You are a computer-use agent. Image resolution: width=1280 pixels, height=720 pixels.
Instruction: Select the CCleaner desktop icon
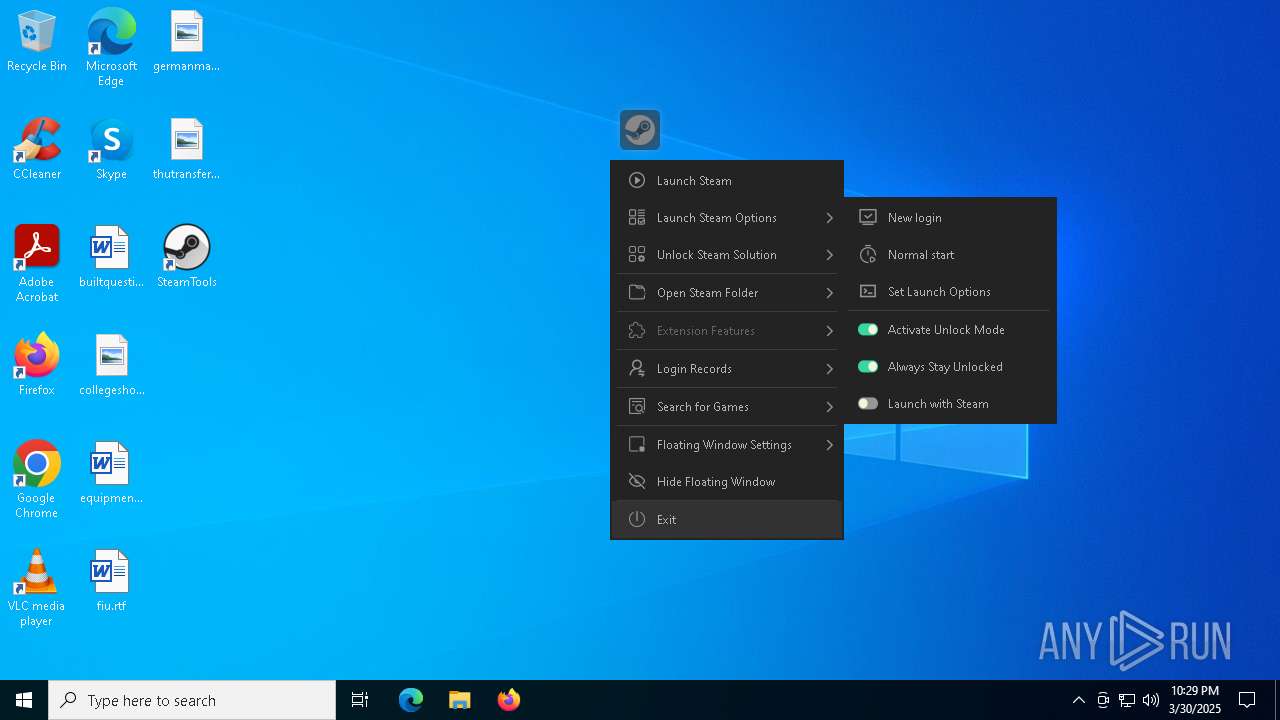point(37,148)
